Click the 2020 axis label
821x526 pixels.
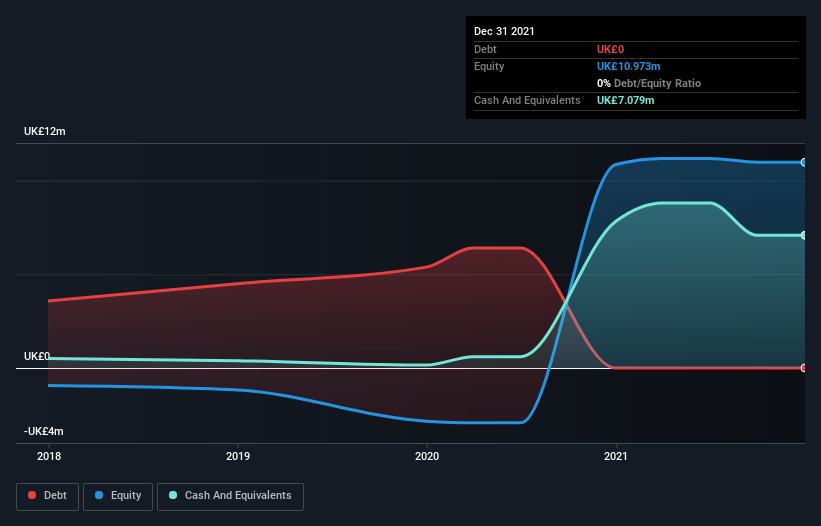point(427,456)
